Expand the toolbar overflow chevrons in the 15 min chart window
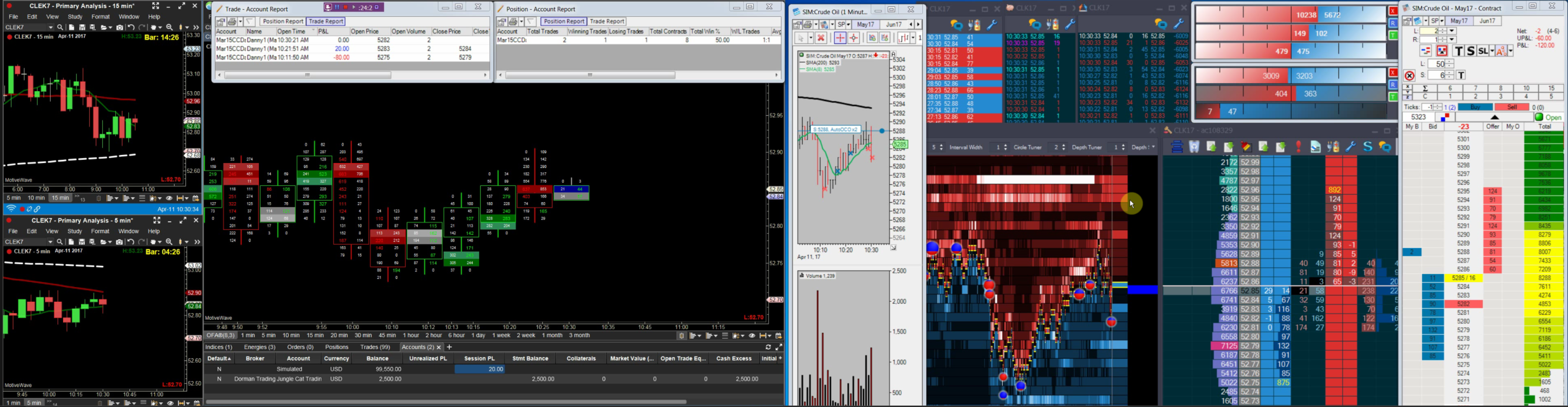This screenshot has width=1568, height=407. (196, 27)
